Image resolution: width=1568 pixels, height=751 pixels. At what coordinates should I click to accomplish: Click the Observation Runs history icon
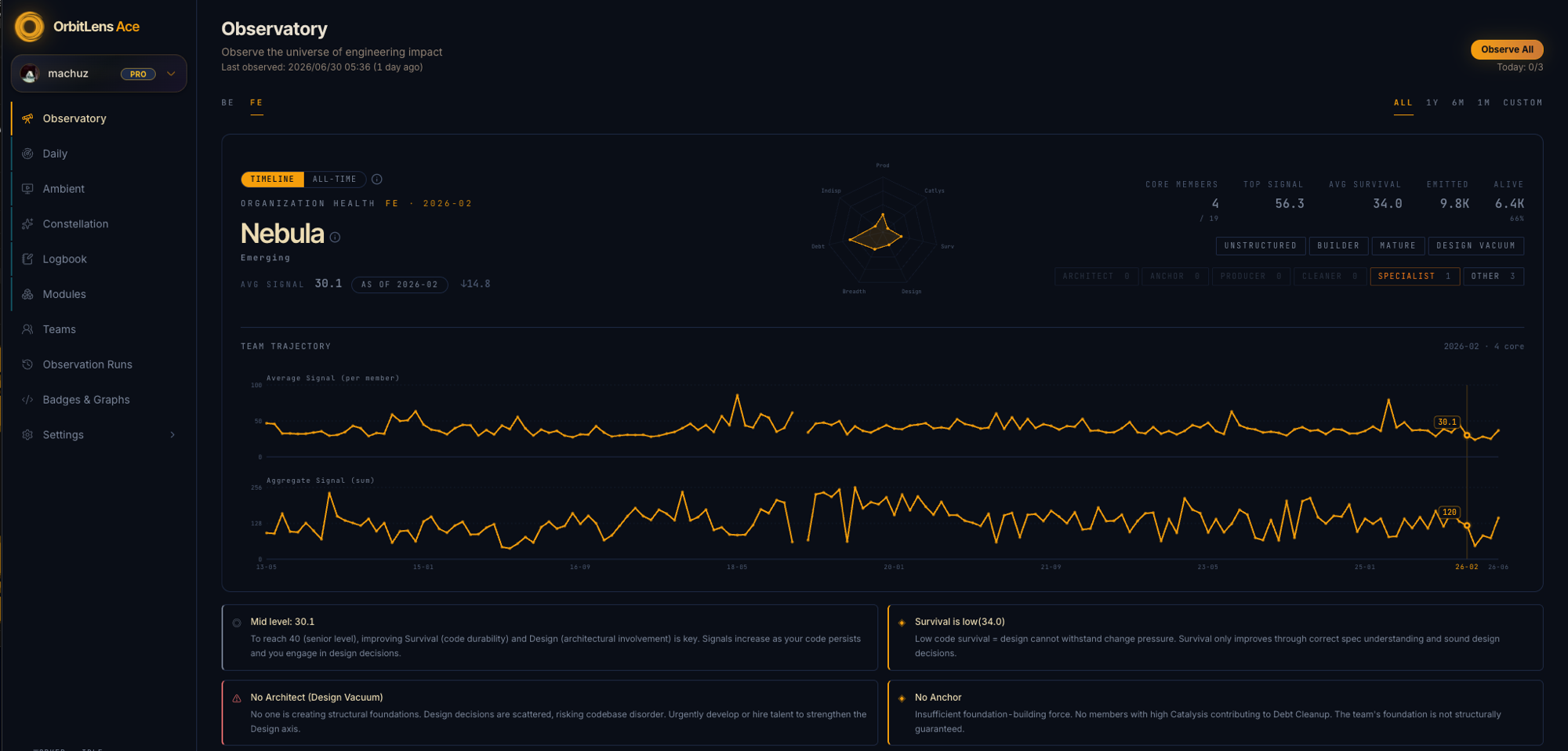pos(27,365)
